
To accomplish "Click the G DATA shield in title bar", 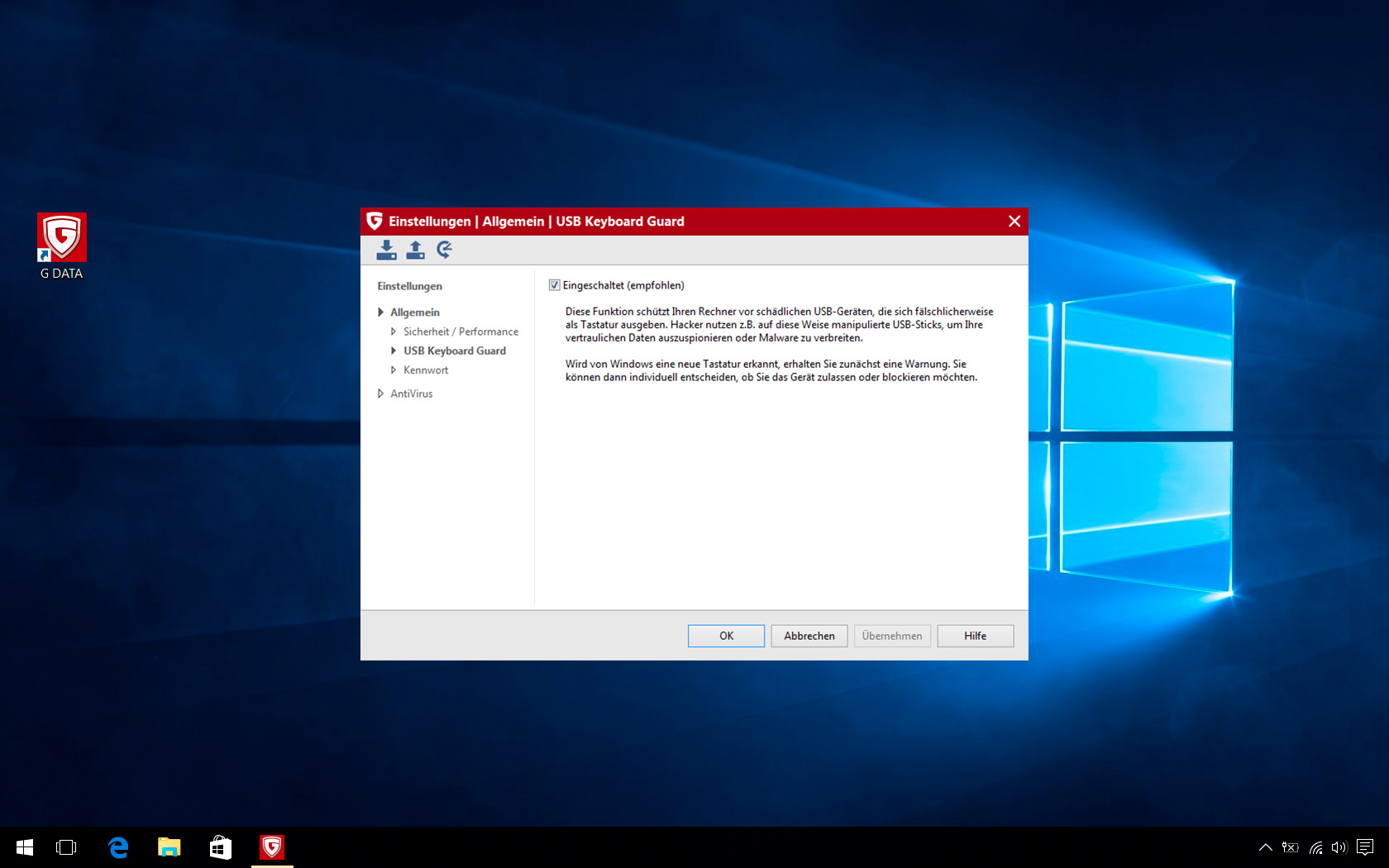I will coord(375,221).
